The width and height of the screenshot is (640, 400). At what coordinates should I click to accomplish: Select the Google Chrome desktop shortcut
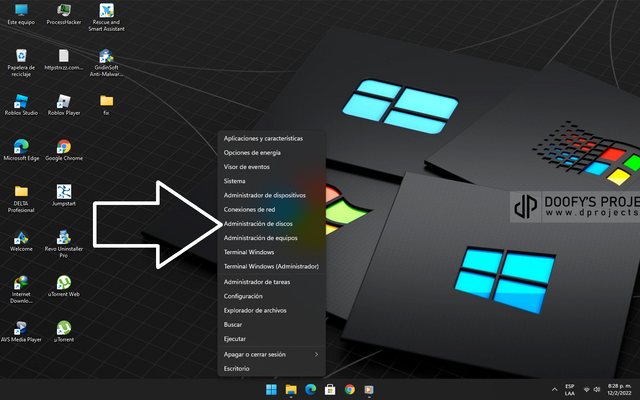click(64, 150)
